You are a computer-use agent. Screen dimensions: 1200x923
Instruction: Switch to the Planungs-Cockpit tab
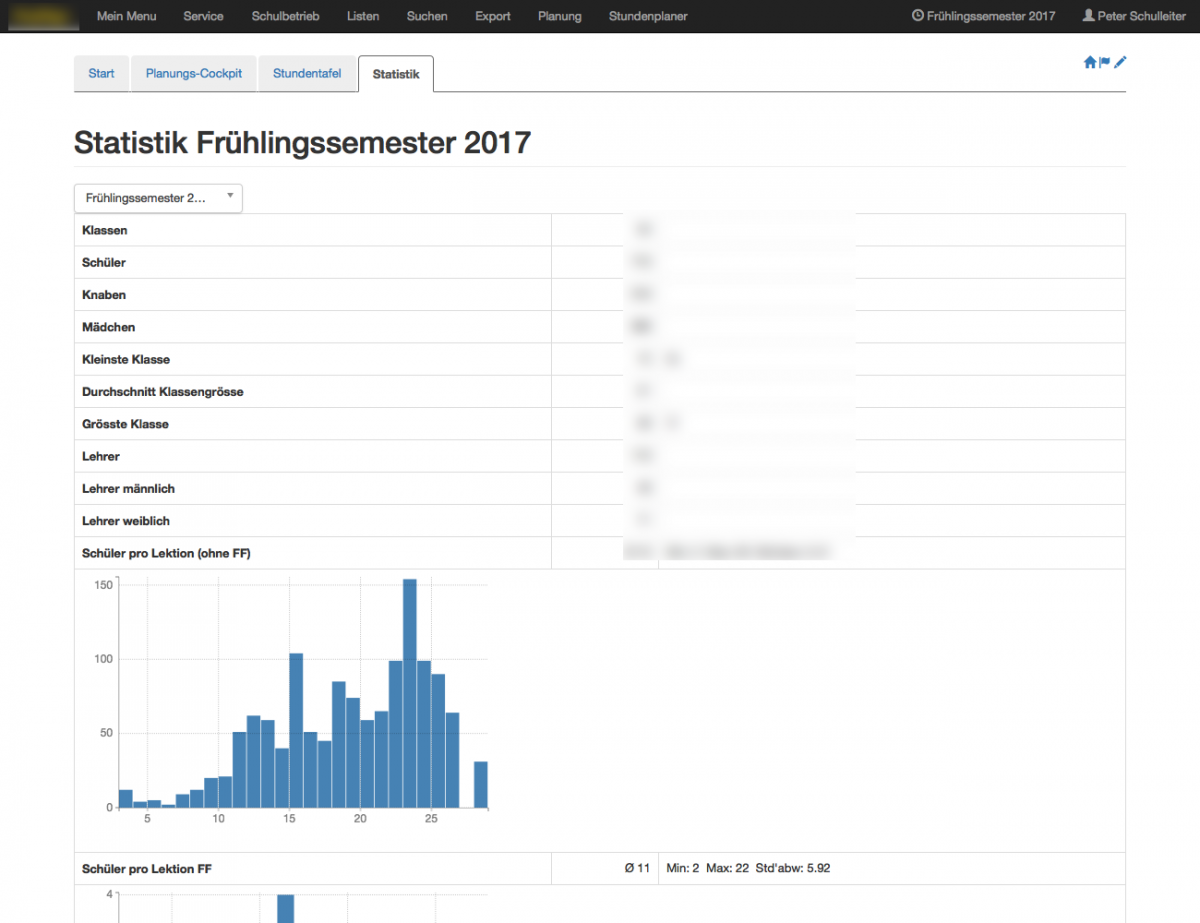coord(194,74)
